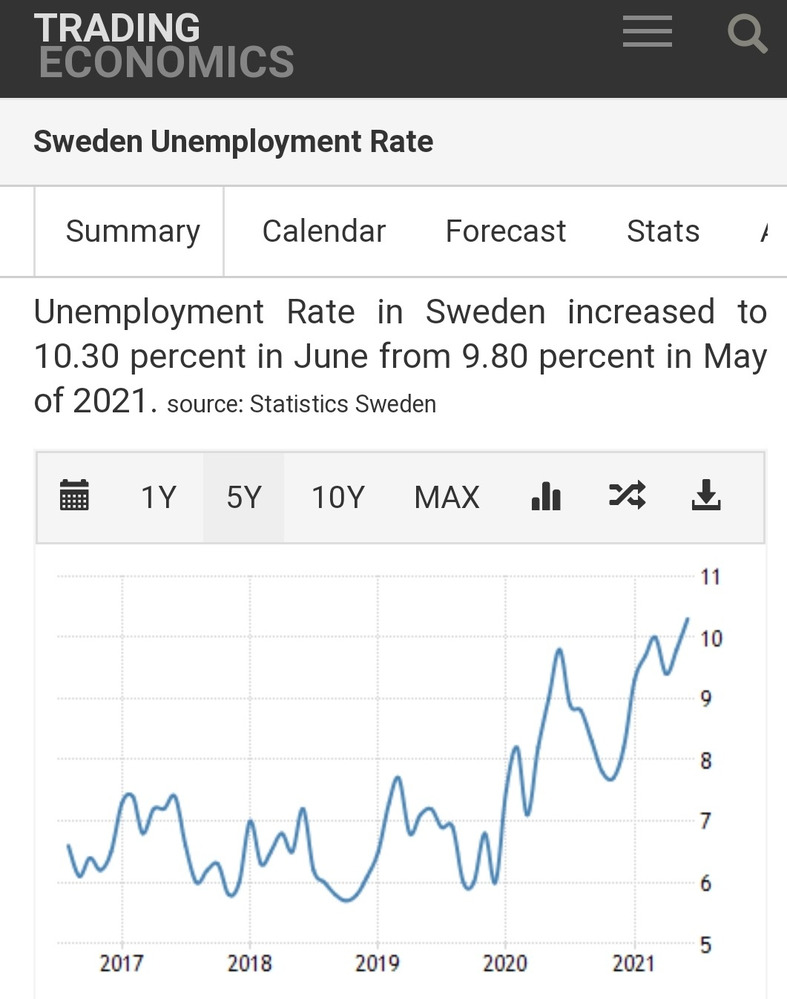This screenshot has height=999, width=787.
Task: Click the 2020 peak on the chart line
Action: [559, 650]
